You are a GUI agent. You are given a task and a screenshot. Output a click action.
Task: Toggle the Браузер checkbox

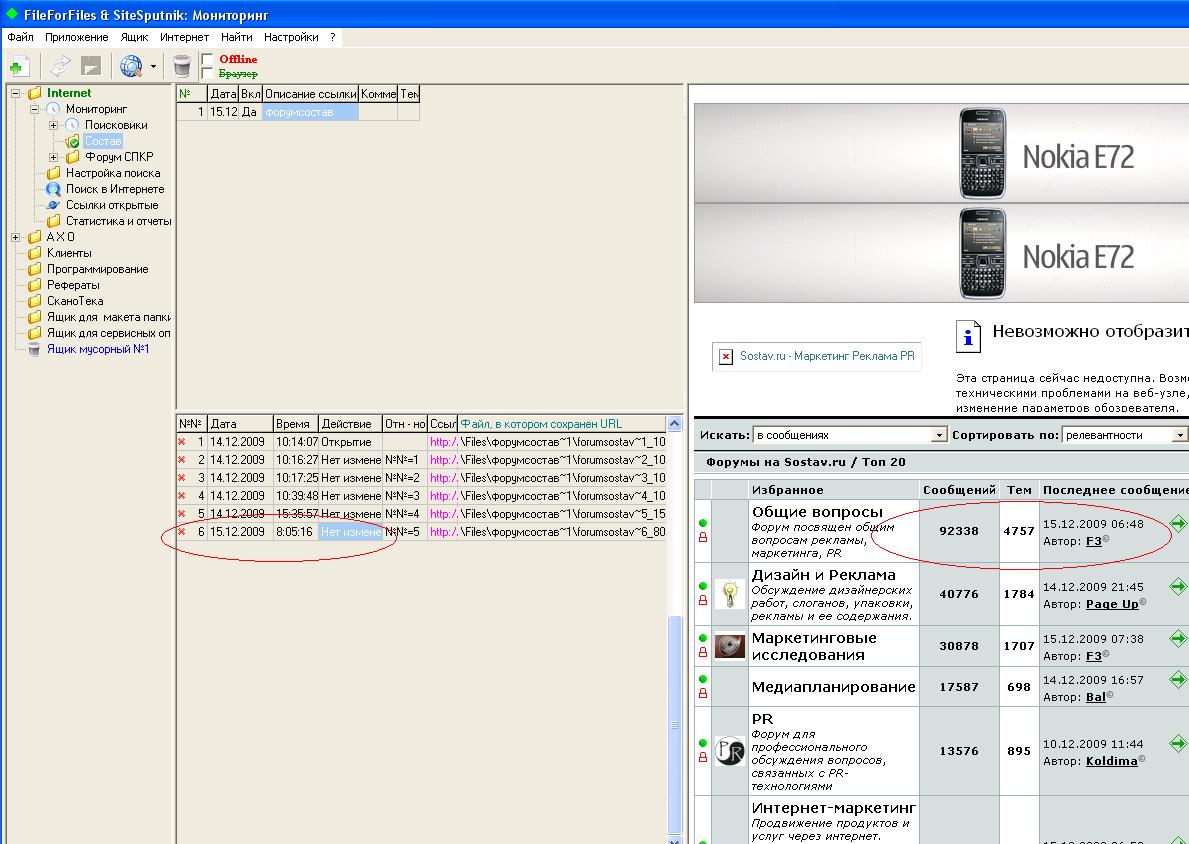(x=207, y=74)
